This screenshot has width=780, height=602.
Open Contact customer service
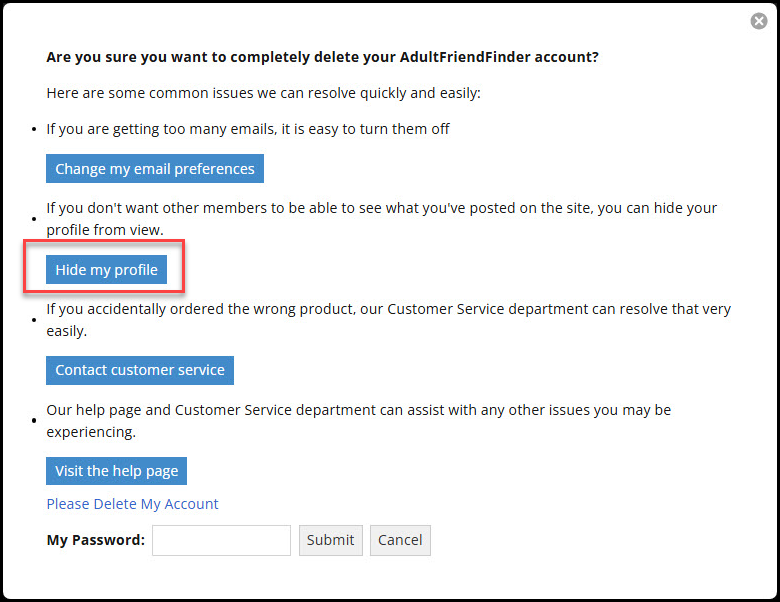point(140,370)
